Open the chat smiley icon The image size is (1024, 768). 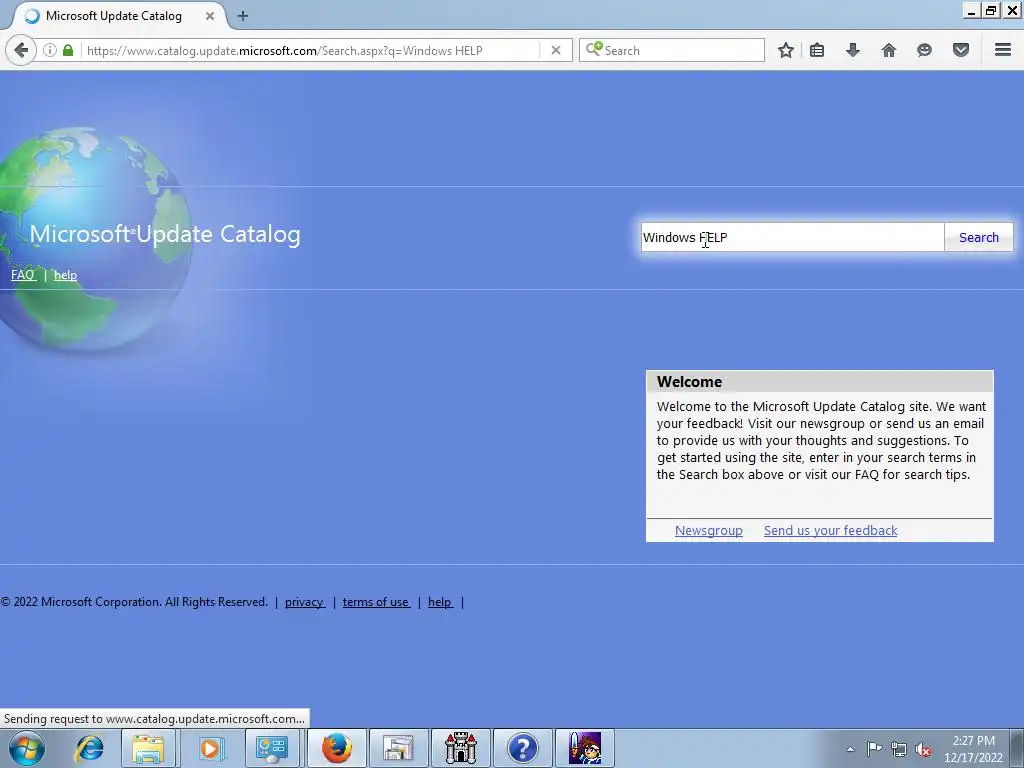[924, 50]
